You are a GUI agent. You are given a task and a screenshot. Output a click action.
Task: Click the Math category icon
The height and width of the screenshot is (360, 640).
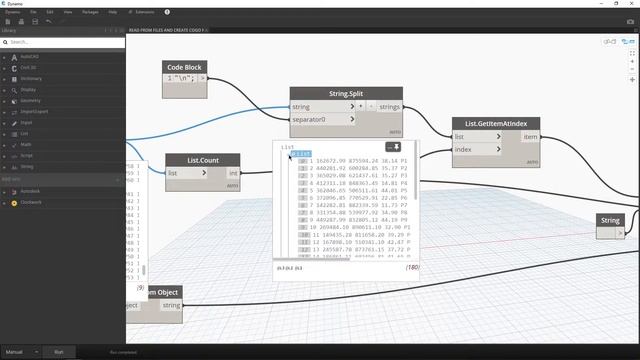tap(14, 145)
